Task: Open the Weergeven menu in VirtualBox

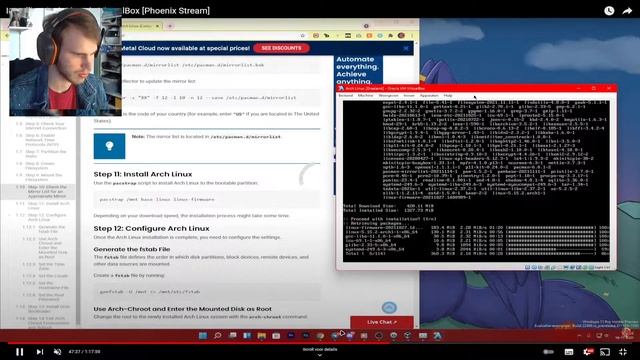Action: point(388,96)
